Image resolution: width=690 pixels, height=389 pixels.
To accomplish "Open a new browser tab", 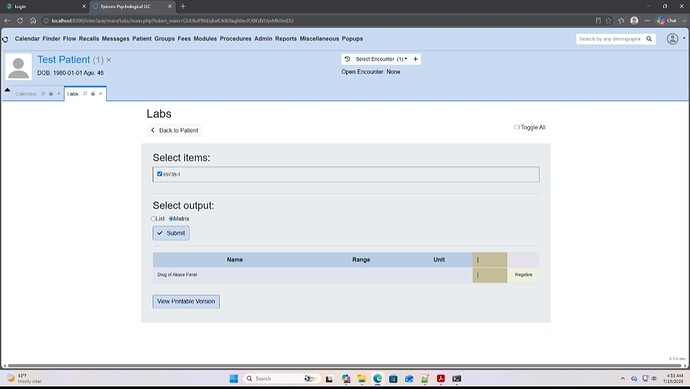I will coord(183,6).
